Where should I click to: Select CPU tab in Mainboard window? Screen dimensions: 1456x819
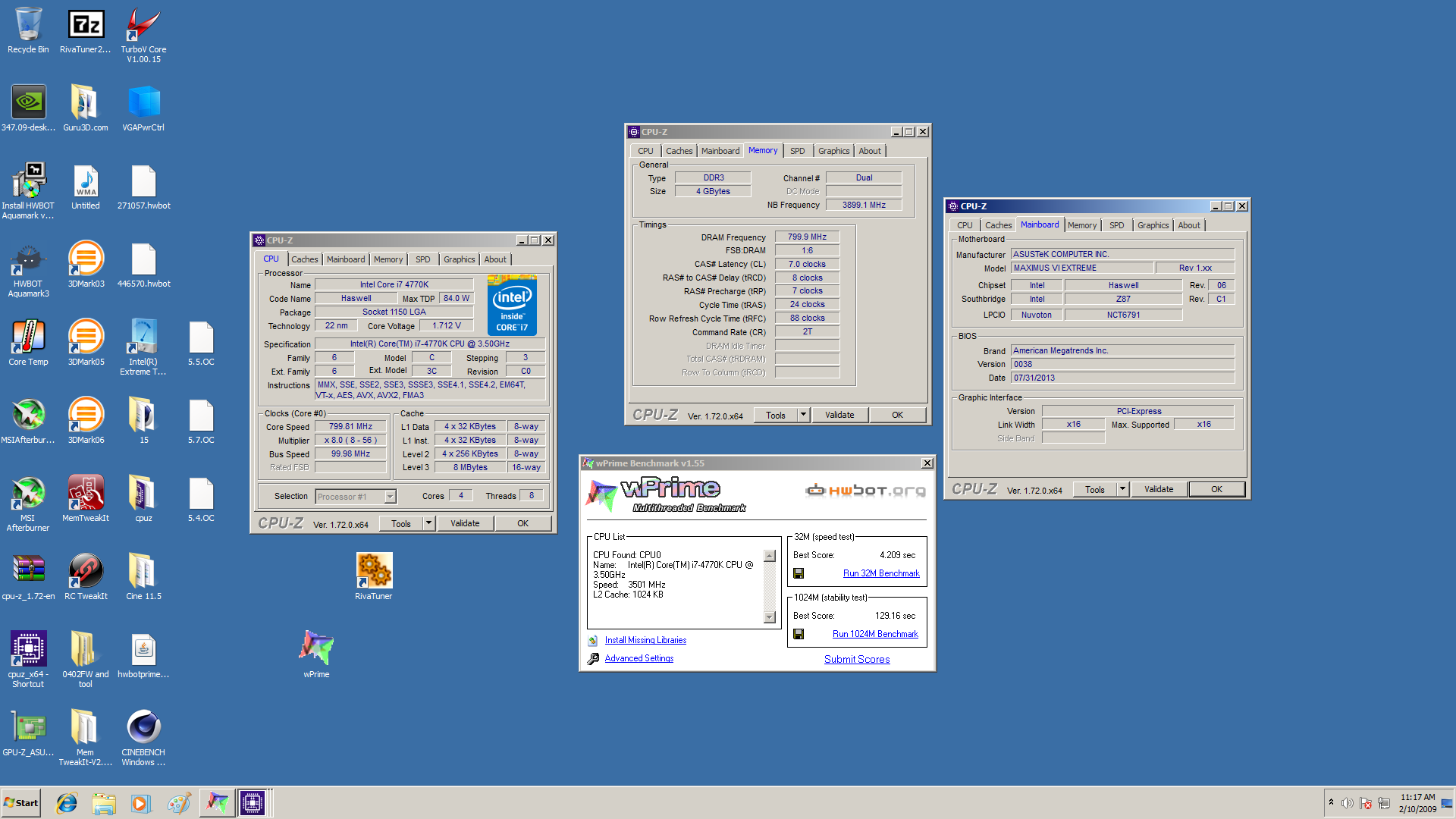point(965,225)
